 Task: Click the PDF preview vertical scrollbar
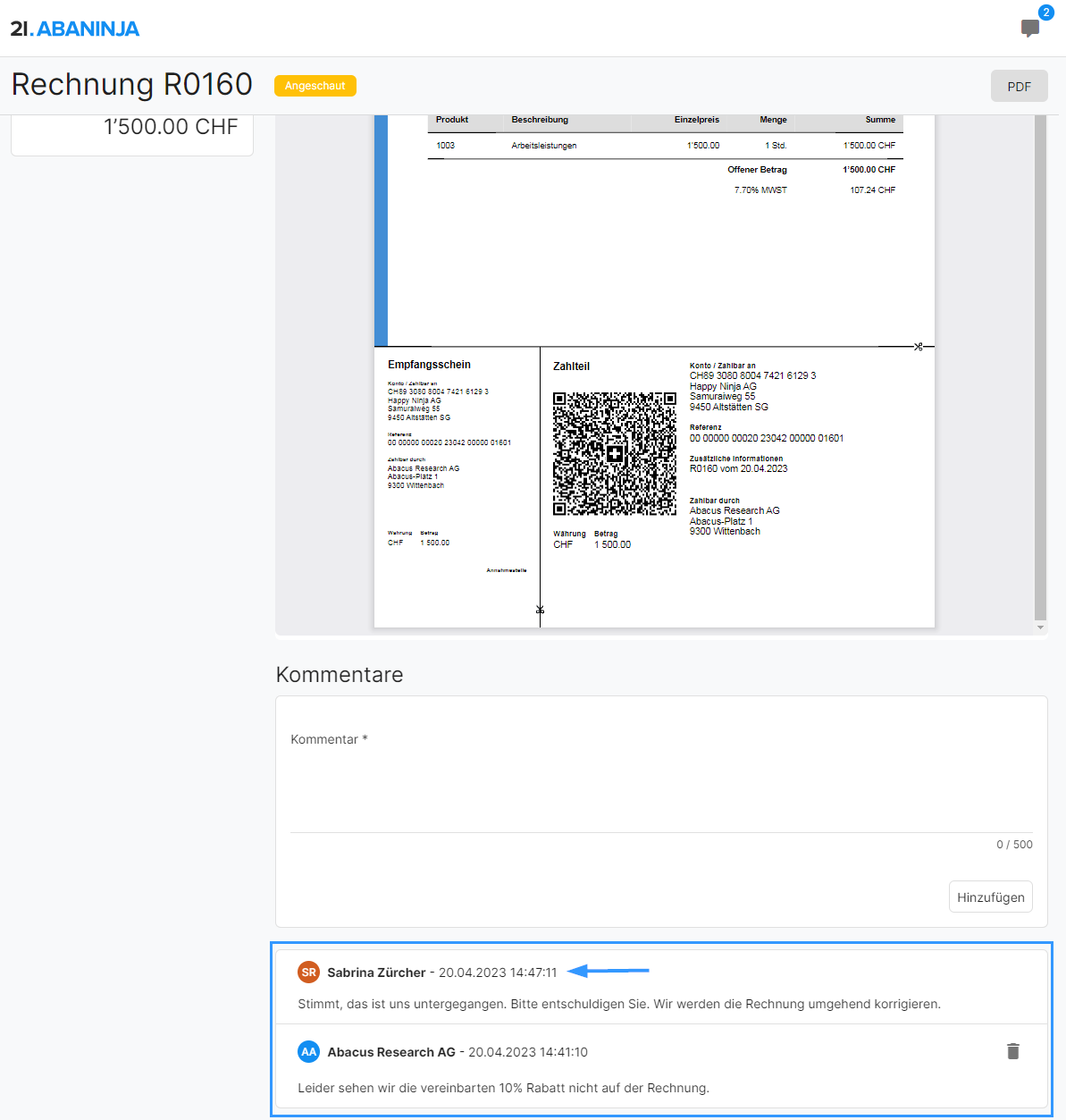(x=1040, y=366)
